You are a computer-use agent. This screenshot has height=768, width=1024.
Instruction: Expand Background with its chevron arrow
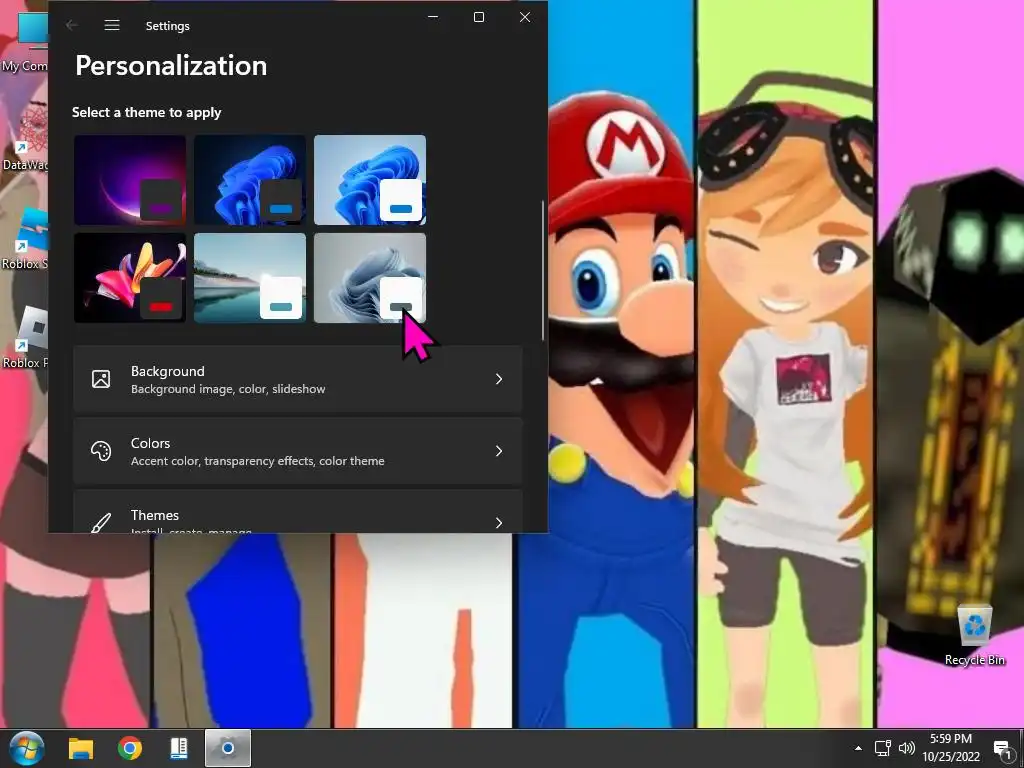(x=499, y=379)
